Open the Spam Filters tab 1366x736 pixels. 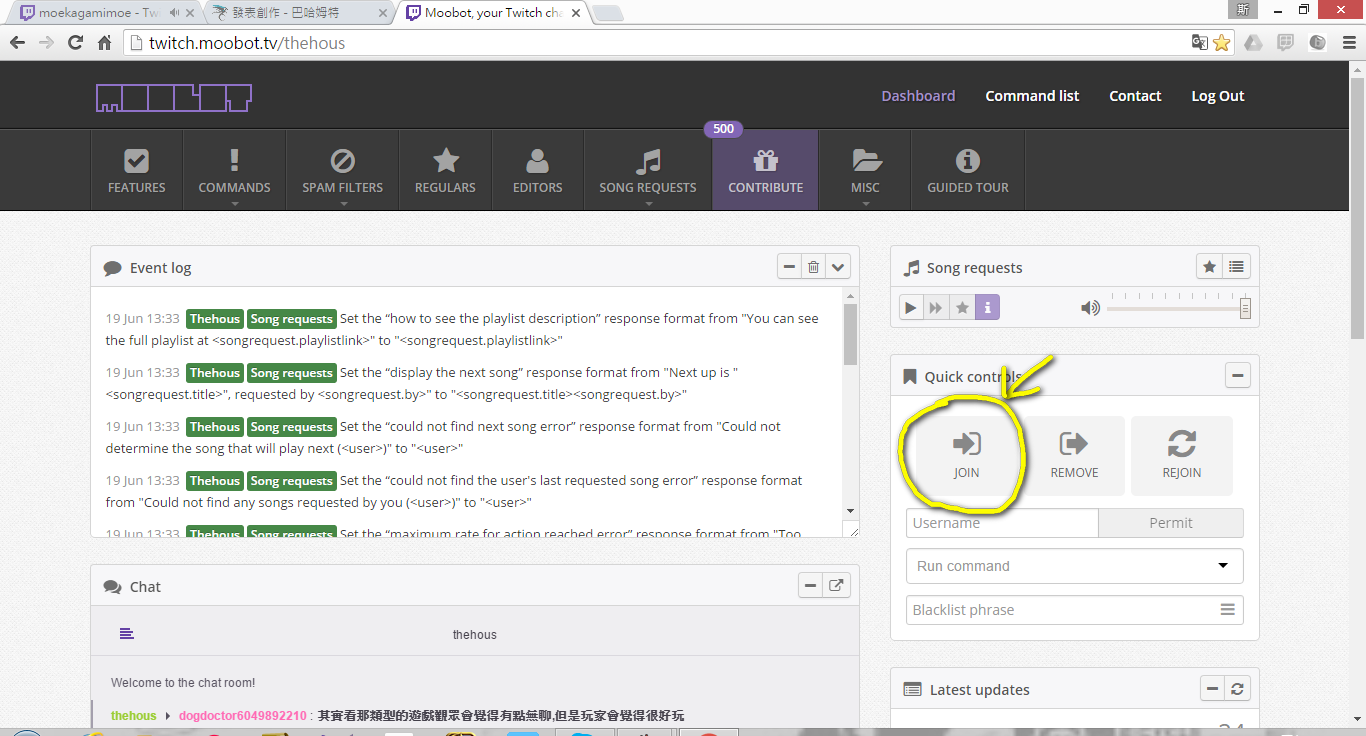coord(342,170)
